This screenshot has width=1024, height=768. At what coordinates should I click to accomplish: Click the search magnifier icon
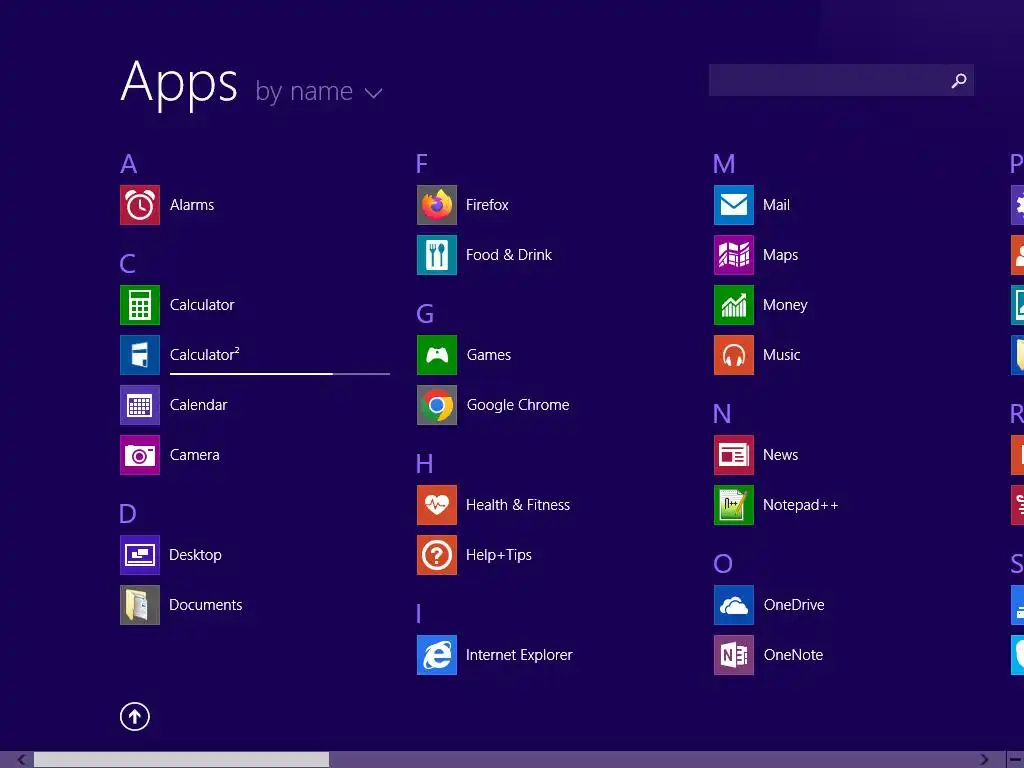tap(959, 80)
